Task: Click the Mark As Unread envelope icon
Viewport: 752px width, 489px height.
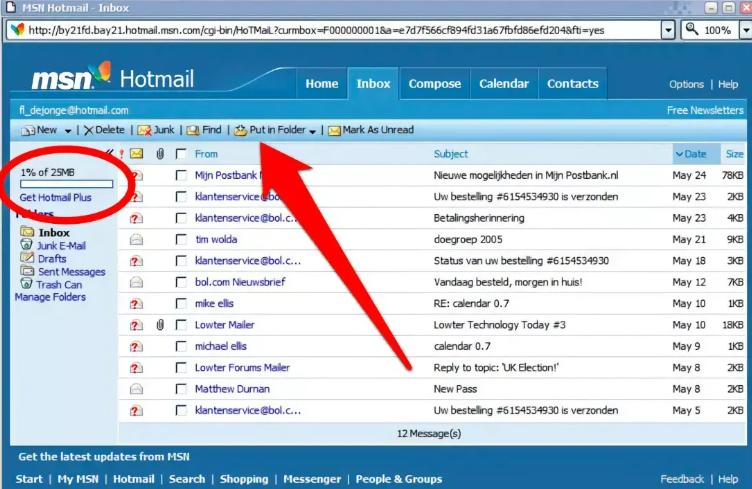Action: tap(334, 130)
